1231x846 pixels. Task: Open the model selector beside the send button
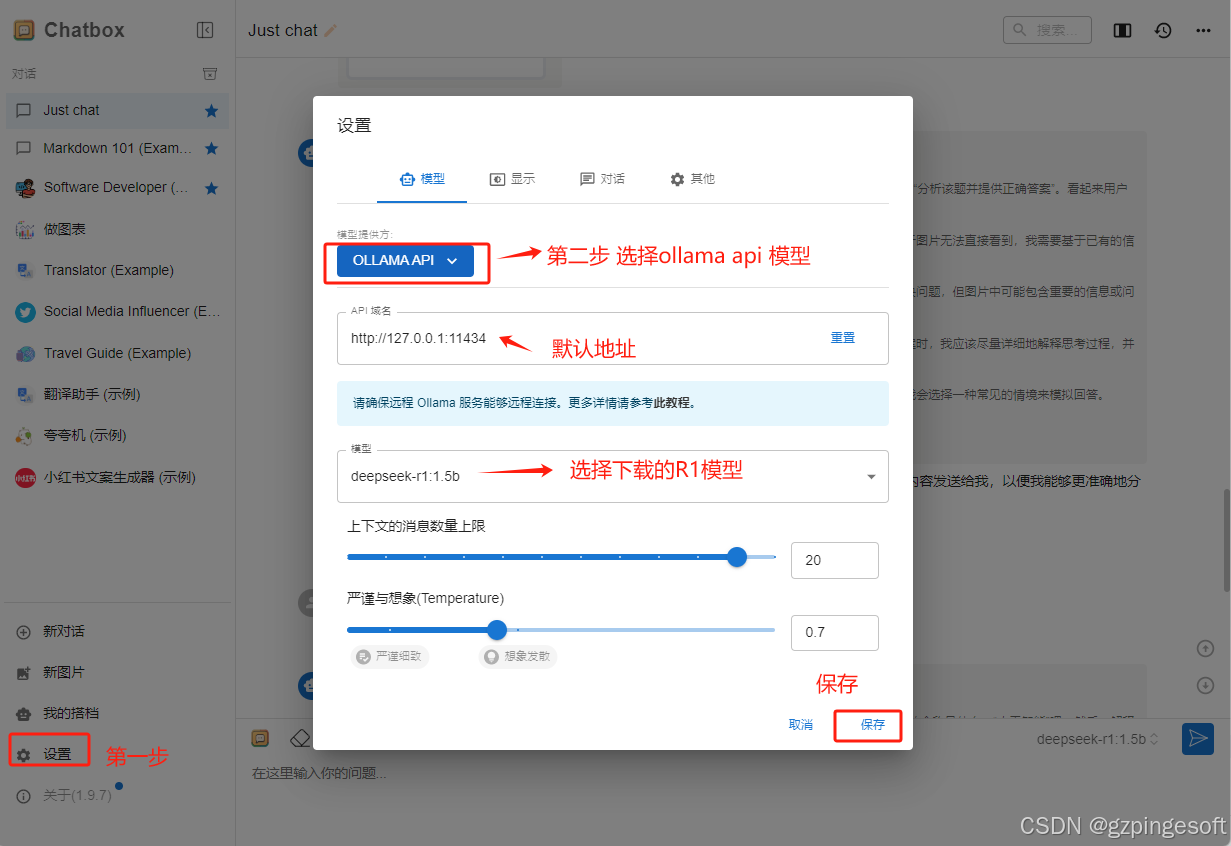pyautogui.click(x=1098, y=739)
